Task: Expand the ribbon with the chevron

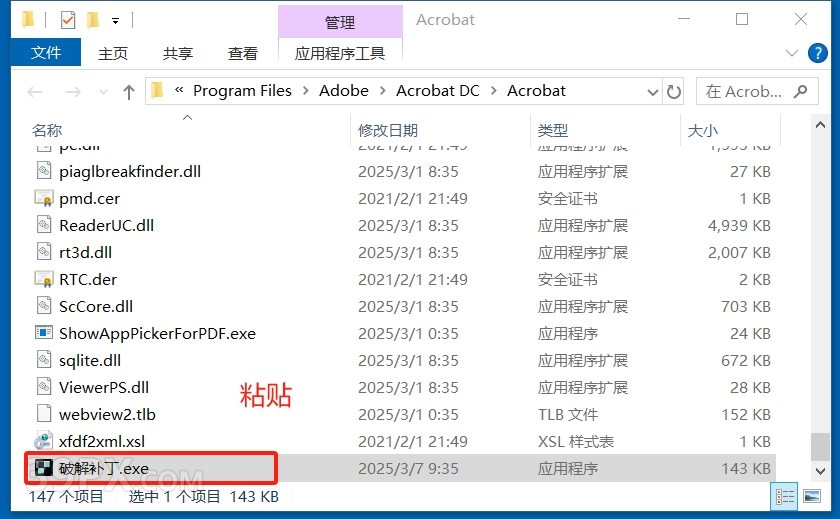Action: tap(791, 53)
